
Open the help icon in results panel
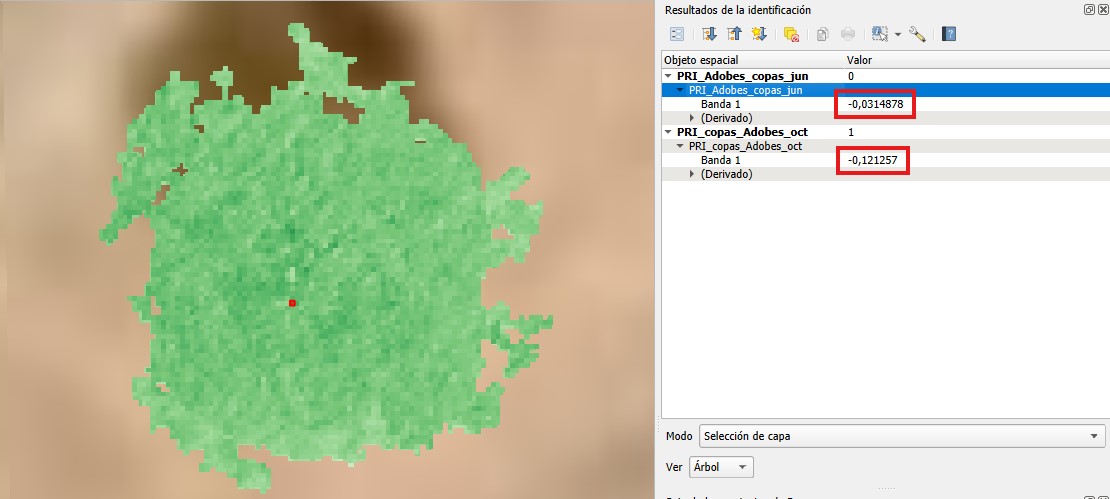coord(949,34)
